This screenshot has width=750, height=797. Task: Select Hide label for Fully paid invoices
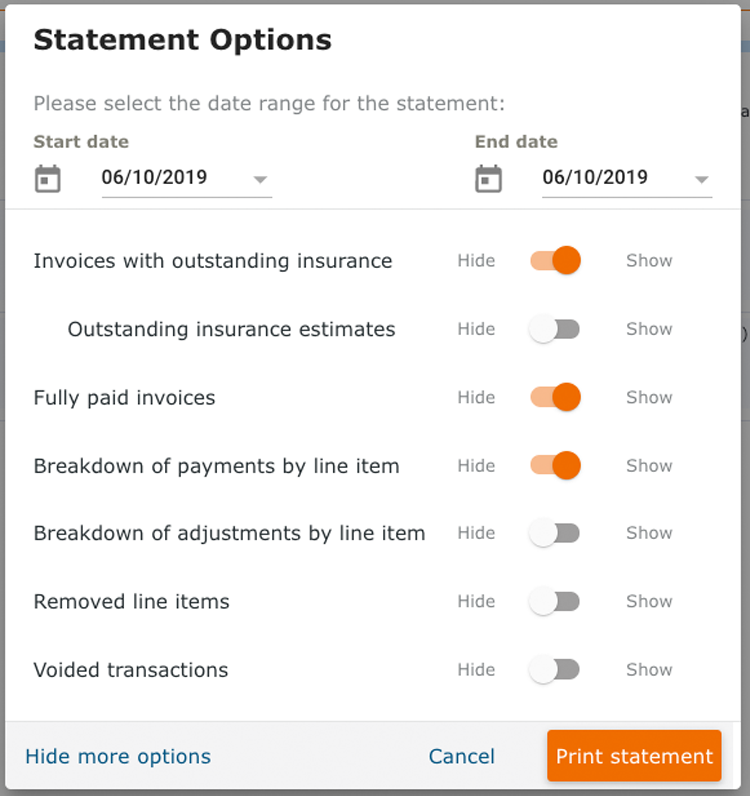[476, 397]
